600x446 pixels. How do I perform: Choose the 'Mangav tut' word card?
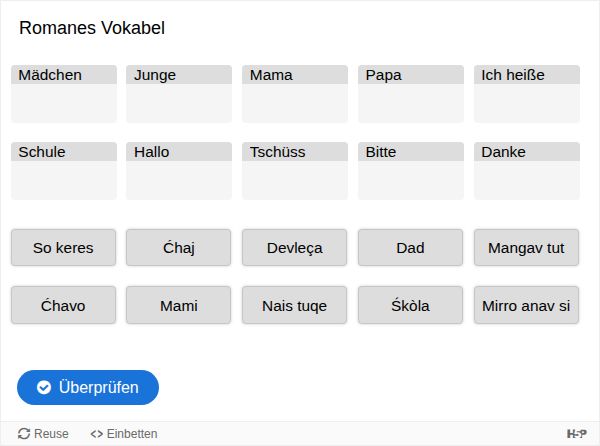[526, 248]
